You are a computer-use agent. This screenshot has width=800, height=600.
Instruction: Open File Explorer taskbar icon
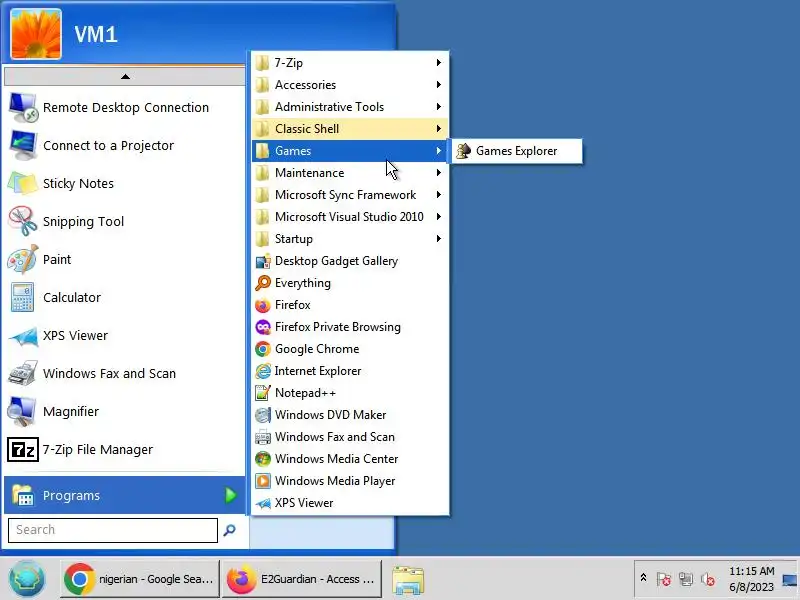coord(408,580)
